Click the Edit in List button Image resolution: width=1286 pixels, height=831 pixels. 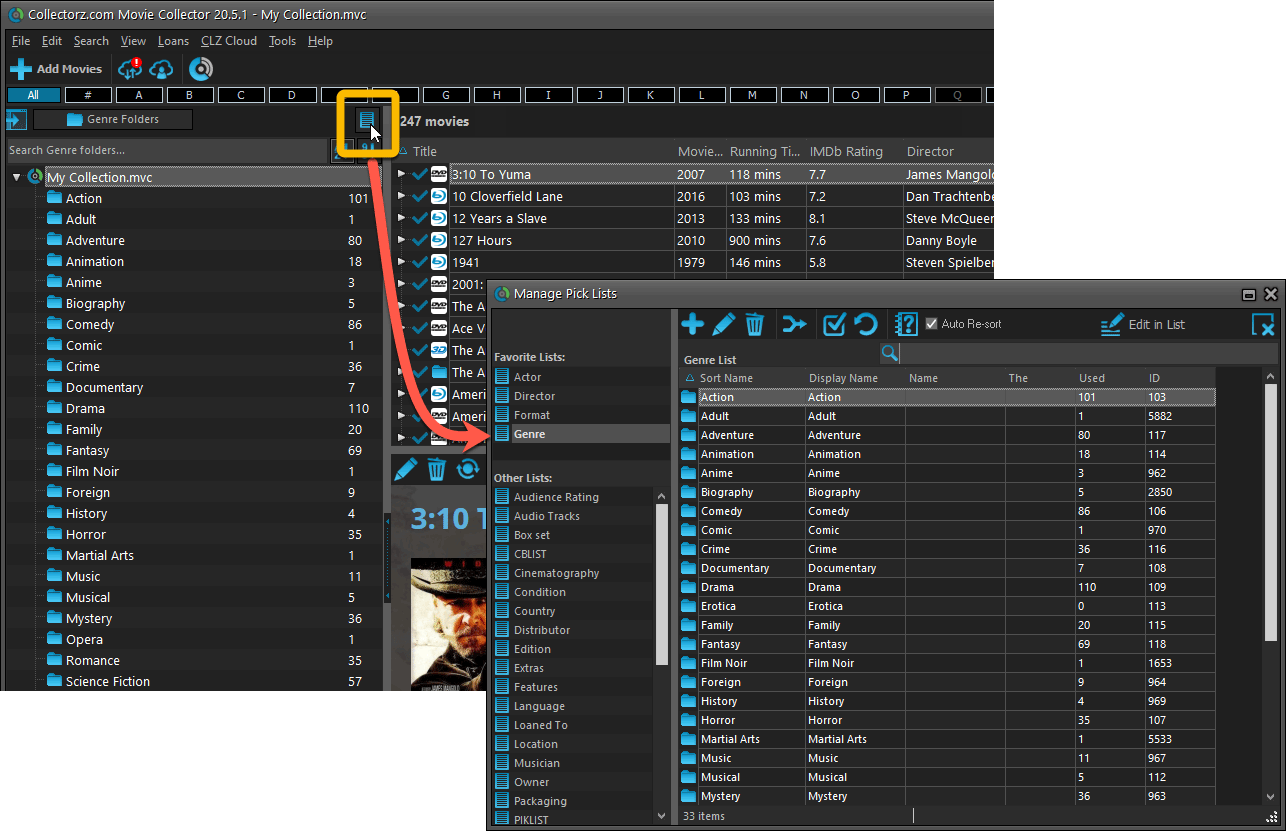point(1143,324)
